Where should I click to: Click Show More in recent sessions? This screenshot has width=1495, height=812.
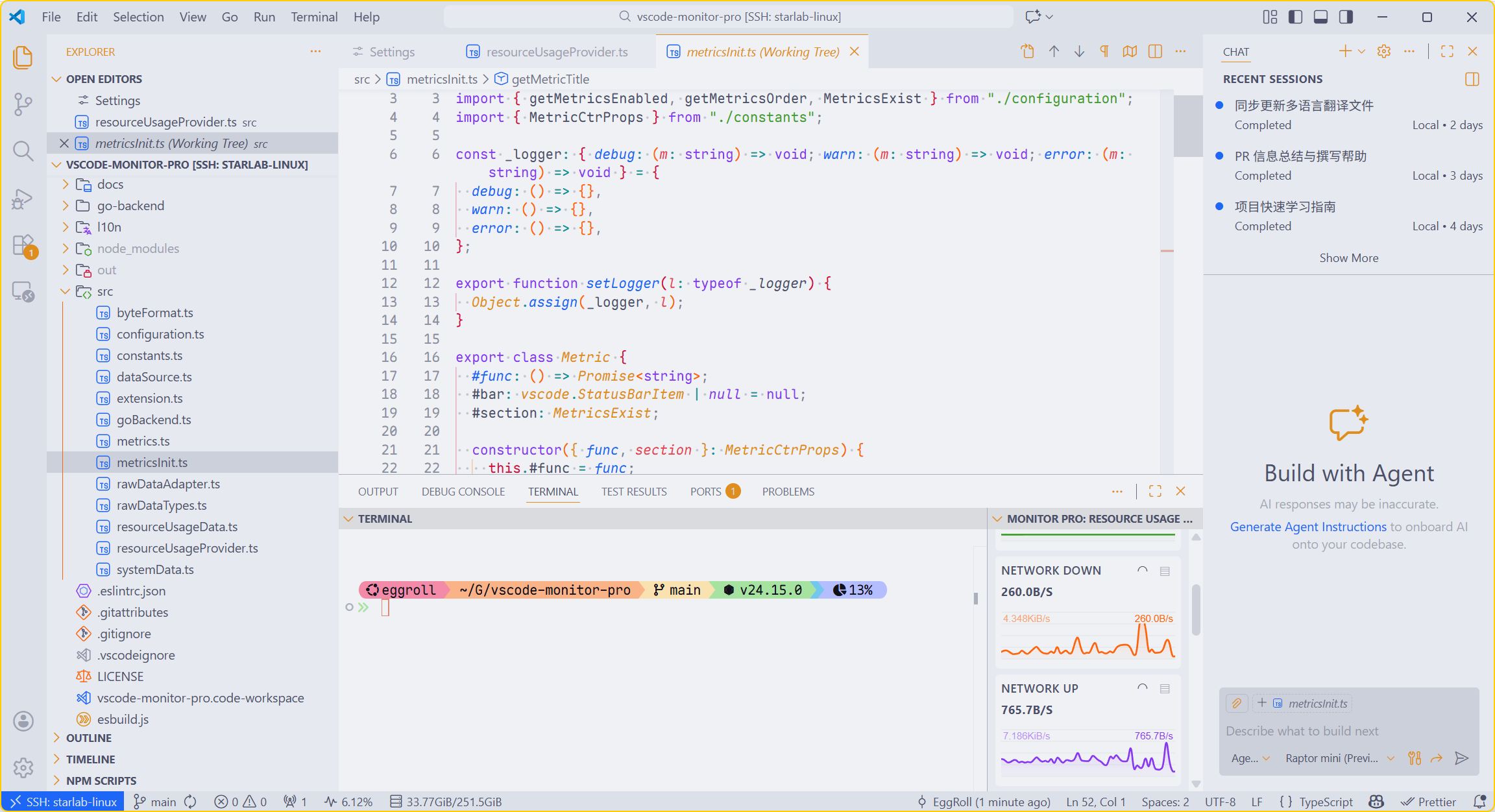(1348, 258)
